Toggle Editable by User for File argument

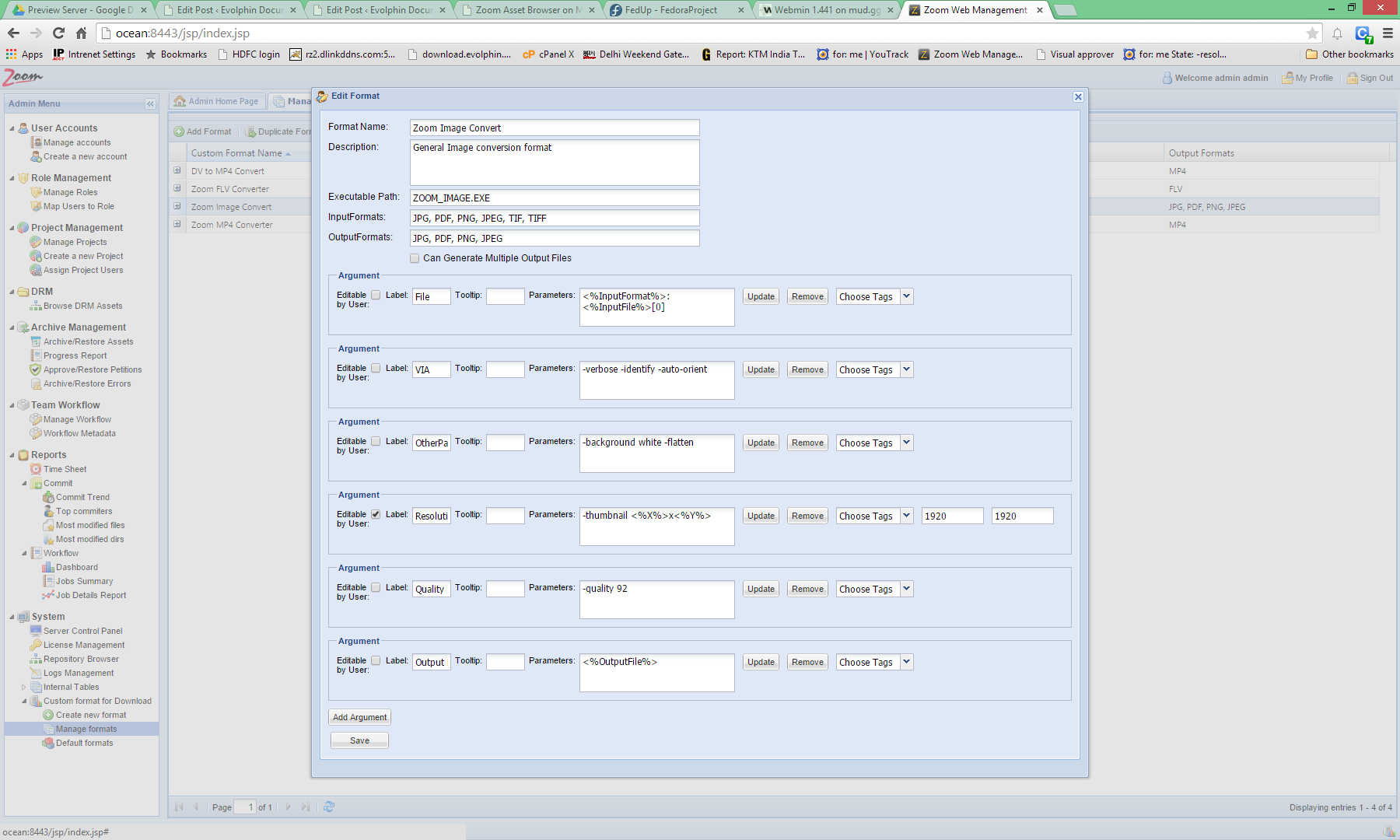click(x=376, y=295)
